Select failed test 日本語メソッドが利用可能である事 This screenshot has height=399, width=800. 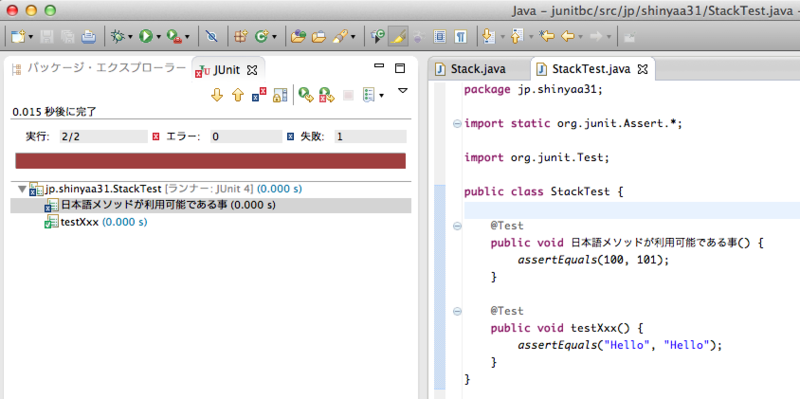211,206
